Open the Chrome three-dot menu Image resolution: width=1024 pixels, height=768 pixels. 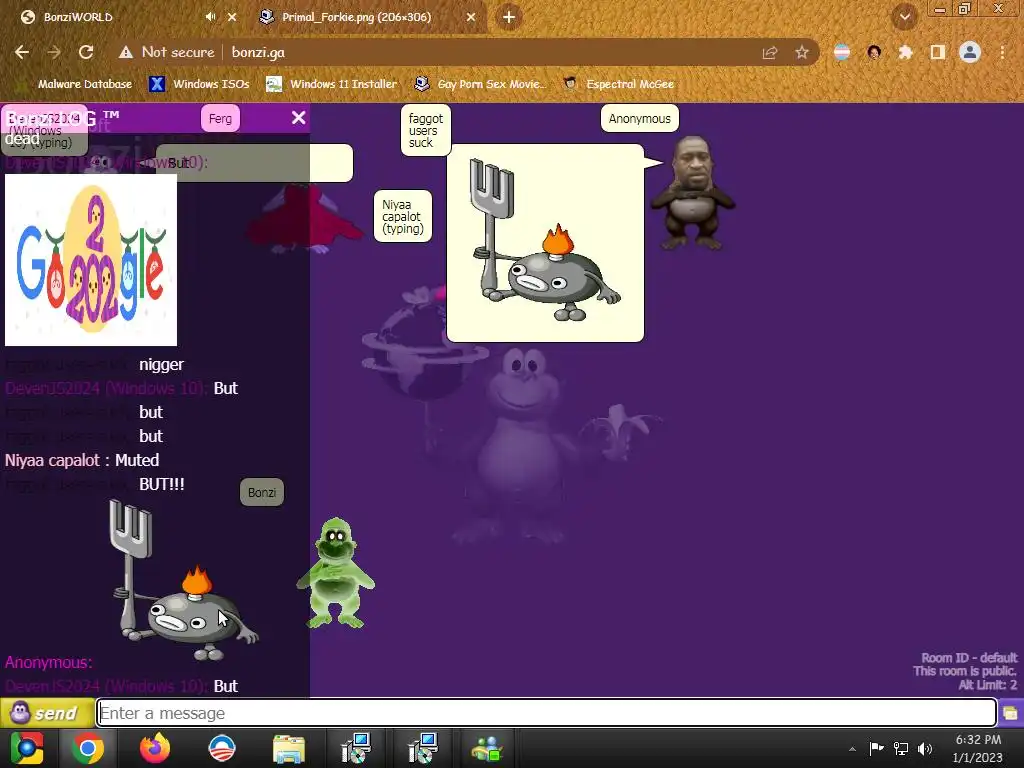pos(1002,52)
